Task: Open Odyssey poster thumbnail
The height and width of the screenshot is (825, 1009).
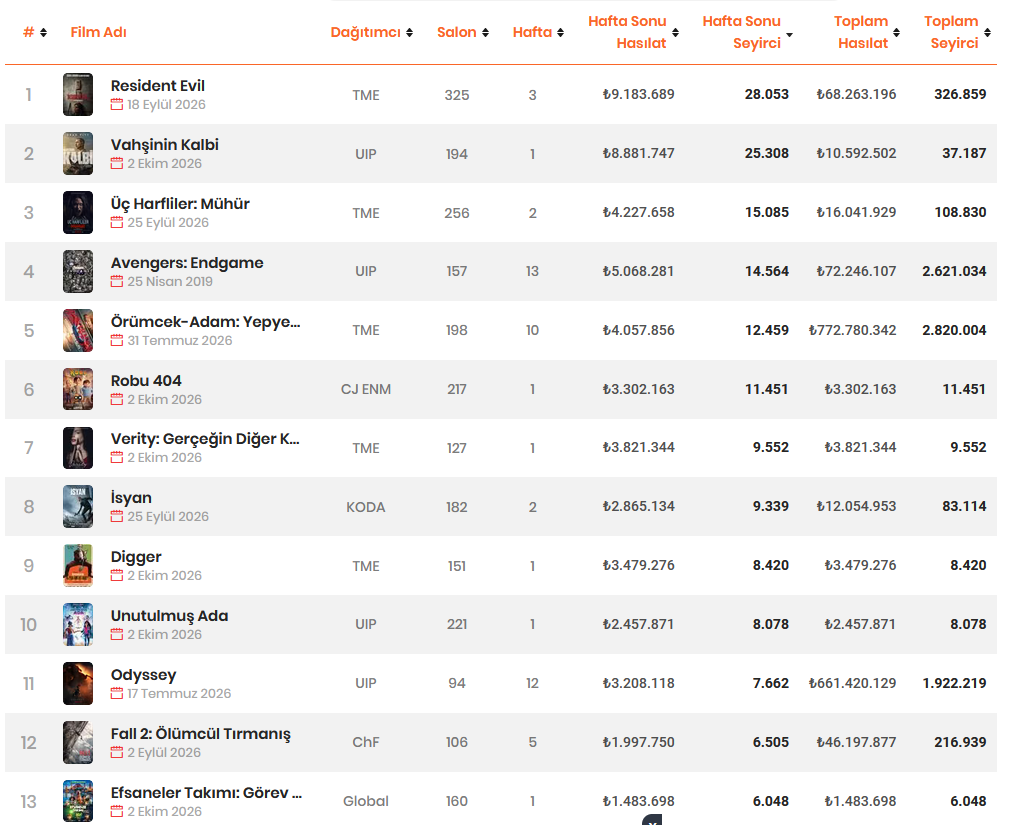Action: [78, 683]
